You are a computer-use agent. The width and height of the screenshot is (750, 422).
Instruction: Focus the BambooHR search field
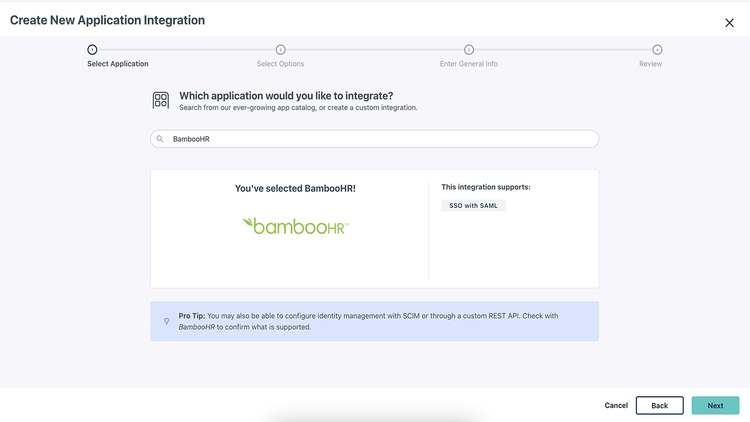click(x=375, y=139)
